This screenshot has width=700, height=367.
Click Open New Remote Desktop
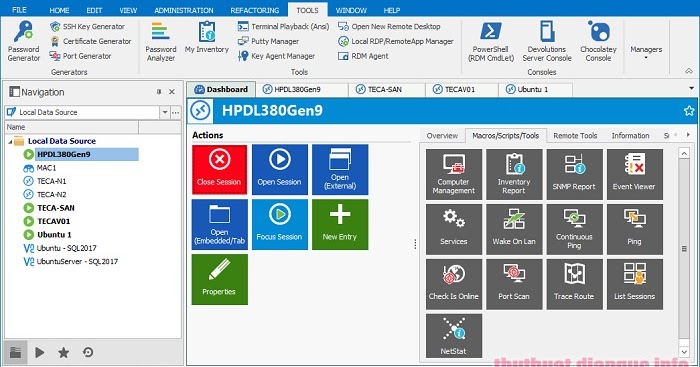(x=389, y=26)
